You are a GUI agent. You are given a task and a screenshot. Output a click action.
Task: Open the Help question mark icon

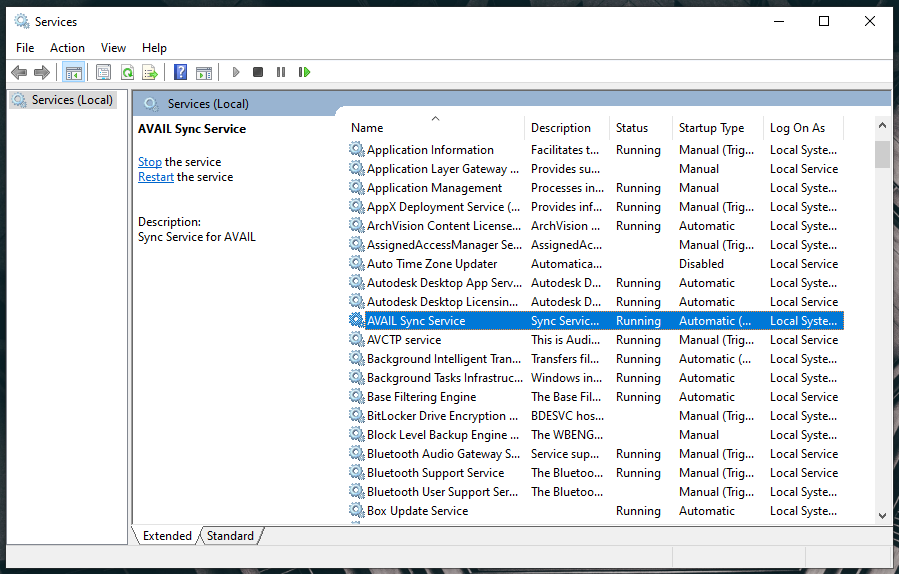click(181, 72)
